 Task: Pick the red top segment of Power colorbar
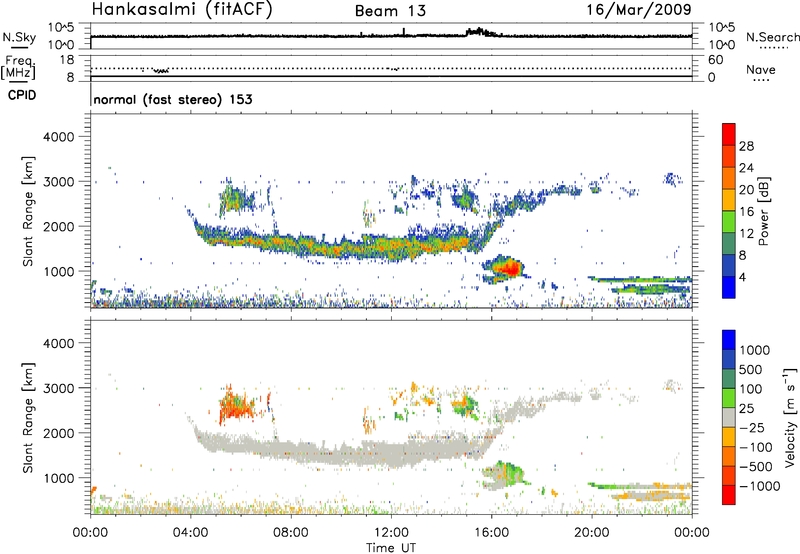pyautogui.click(x=729, y=135)
